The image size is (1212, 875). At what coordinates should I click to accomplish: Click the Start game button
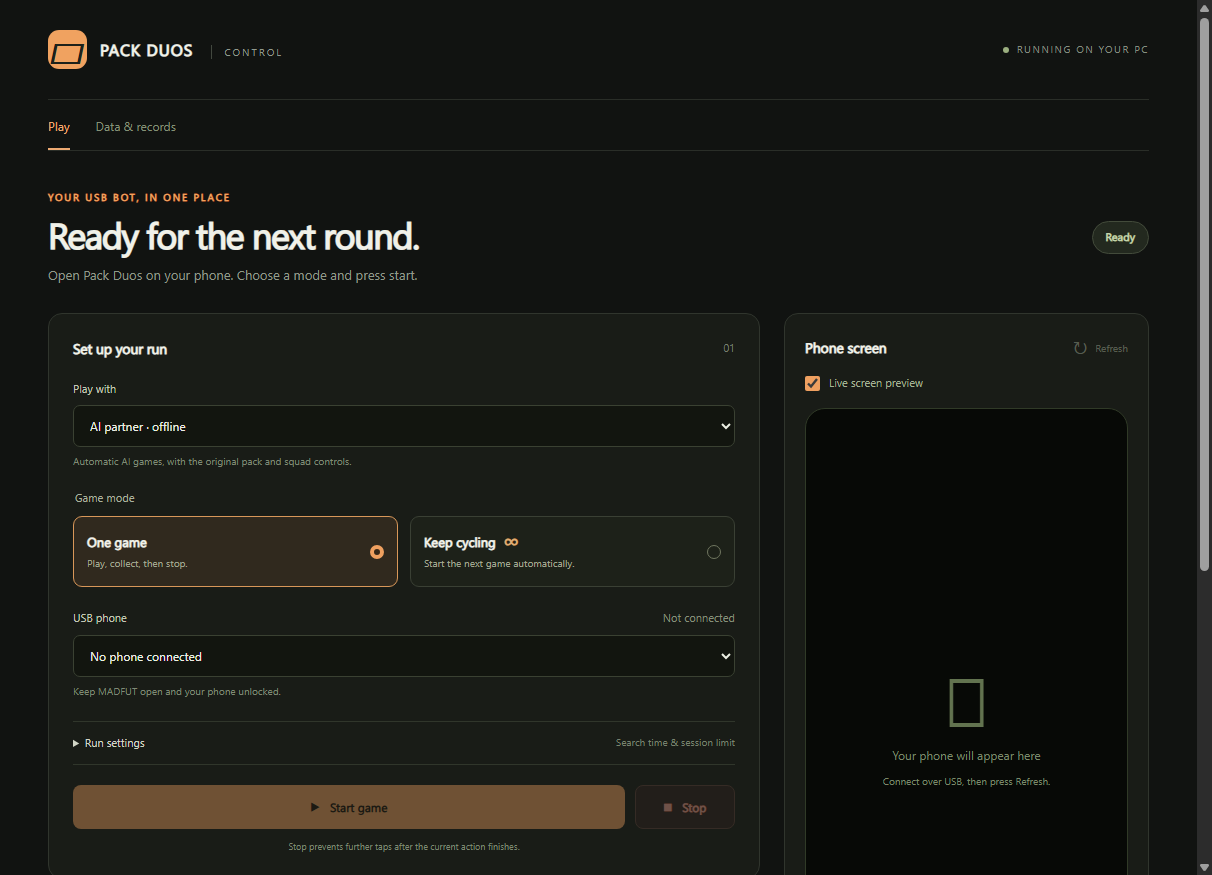(x=349, y=807)
